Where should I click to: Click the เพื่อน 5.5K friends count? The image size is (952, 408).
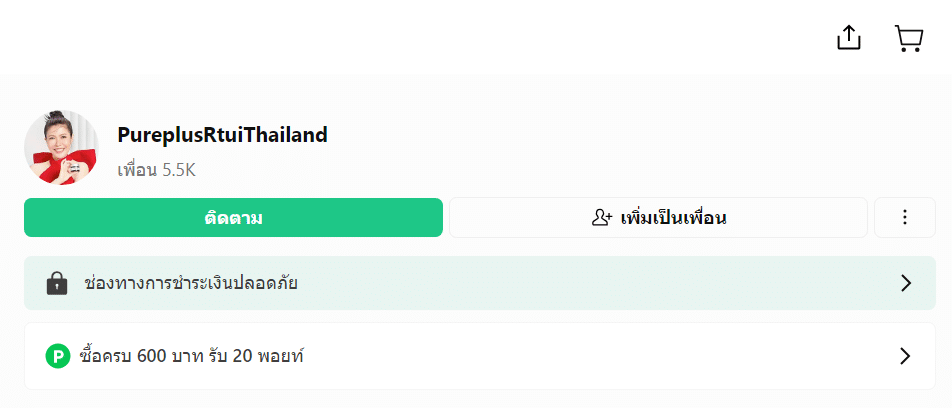tap(156, 171)
